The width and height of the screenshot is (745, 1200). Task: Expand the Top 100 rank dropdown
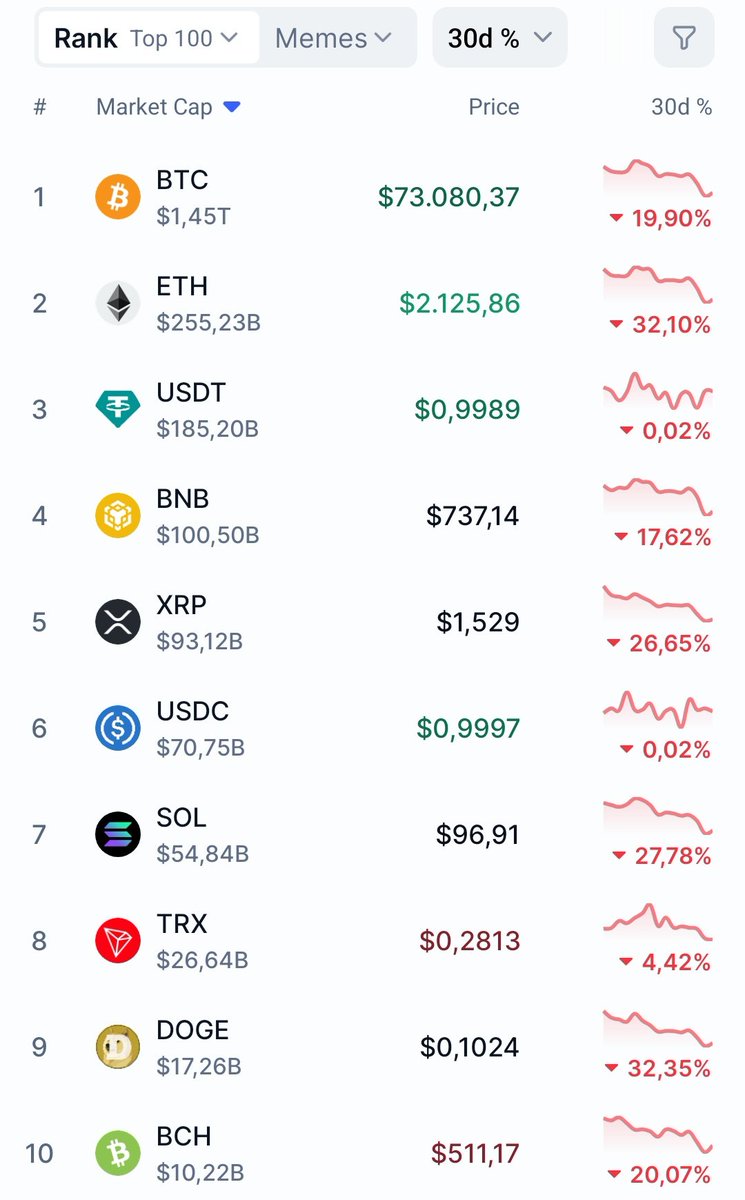coord(184,39)
